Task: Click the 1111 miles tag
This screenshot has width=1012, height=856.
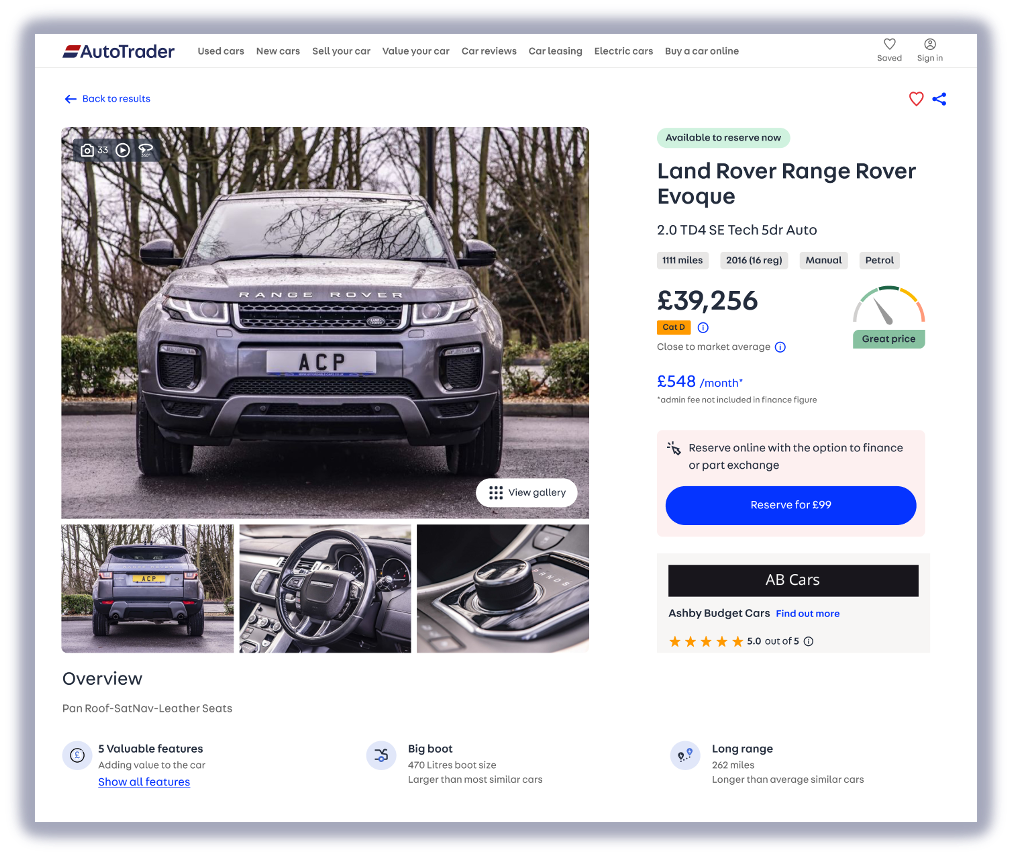Action: point(683,260)
